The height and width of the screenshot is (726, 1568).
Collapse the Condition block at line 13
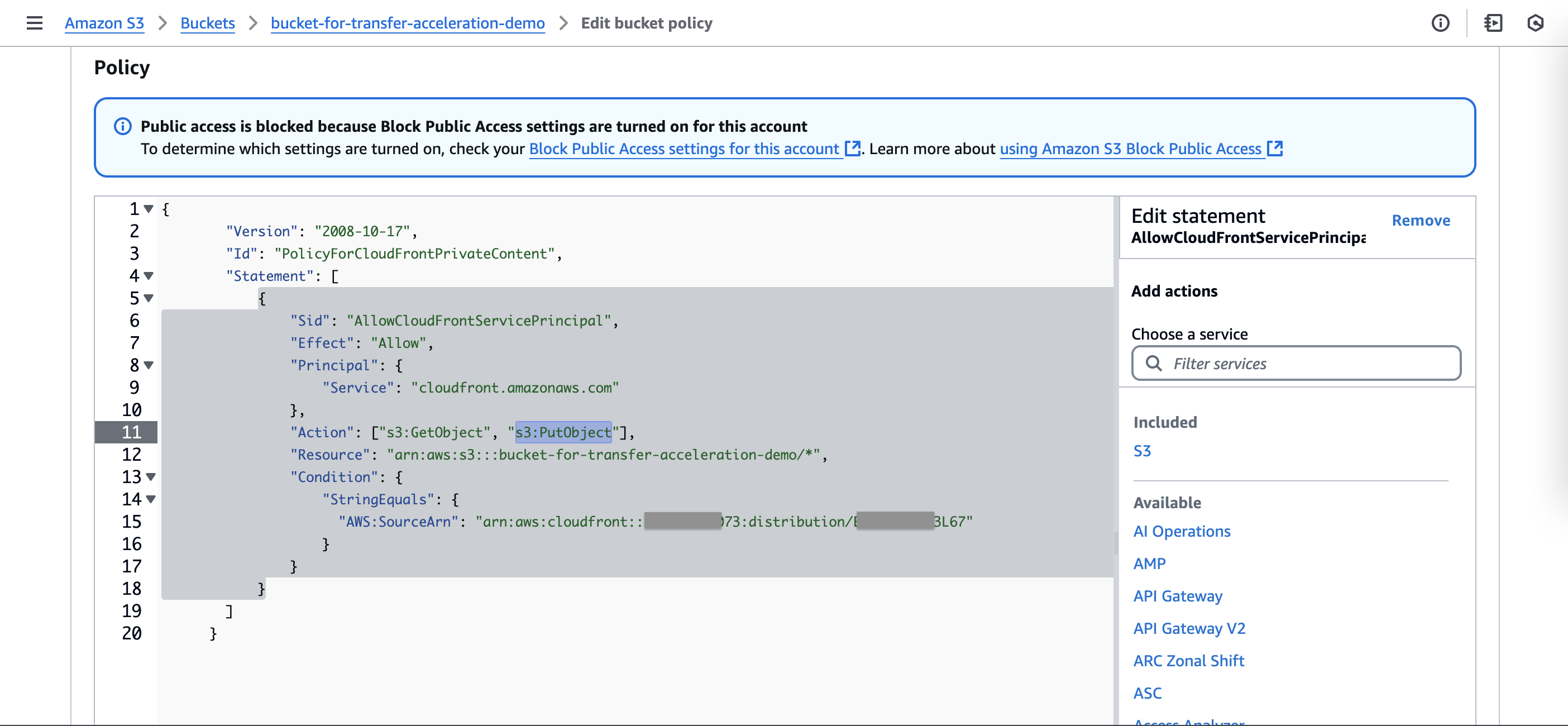point(150,476)
